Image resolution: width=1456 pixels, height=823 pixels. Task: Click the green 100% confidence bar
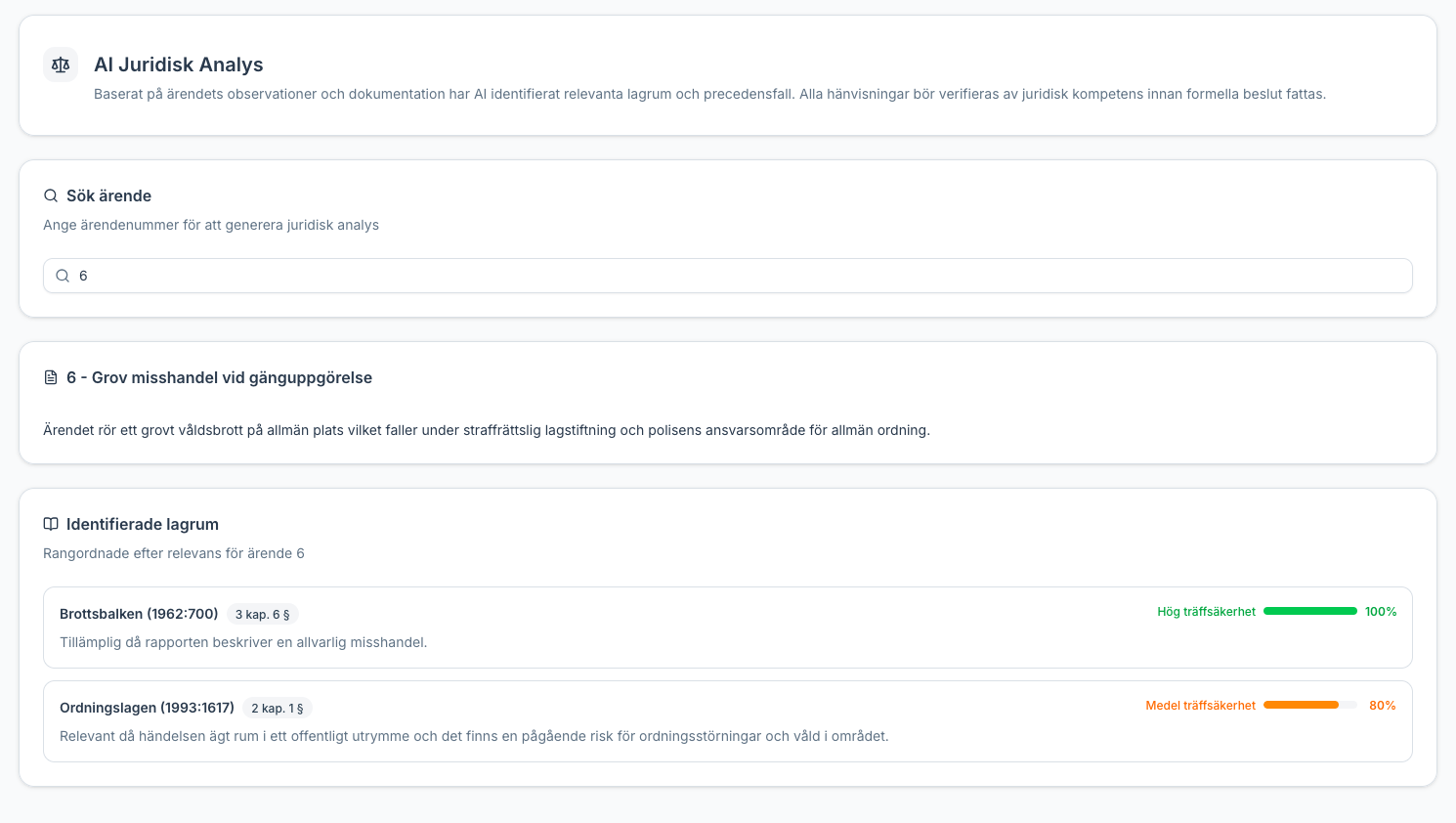coord(1310,611)
